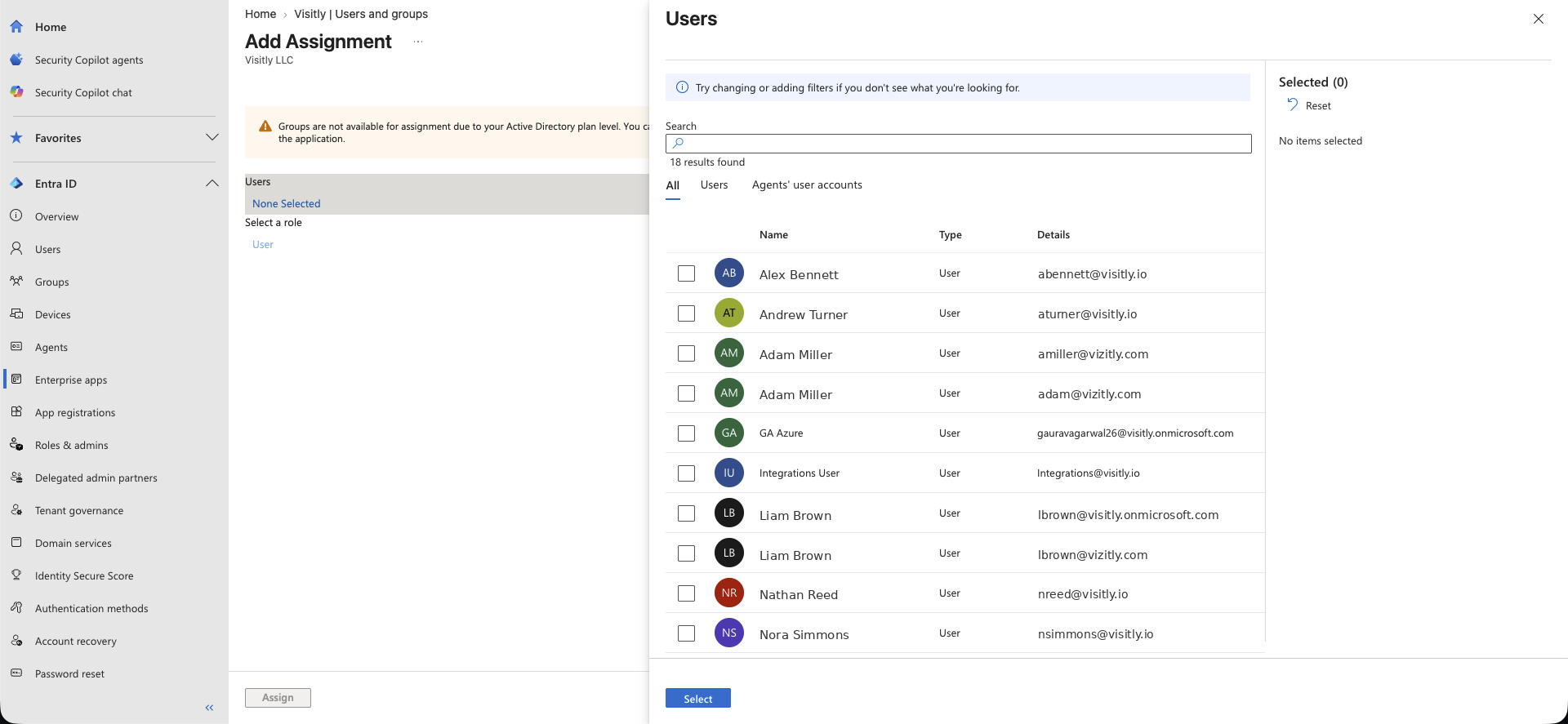The height and width of the screenshot is (724, 1568).
Task: Click the Reset undo arrow icon
Action: point(1292,104)
